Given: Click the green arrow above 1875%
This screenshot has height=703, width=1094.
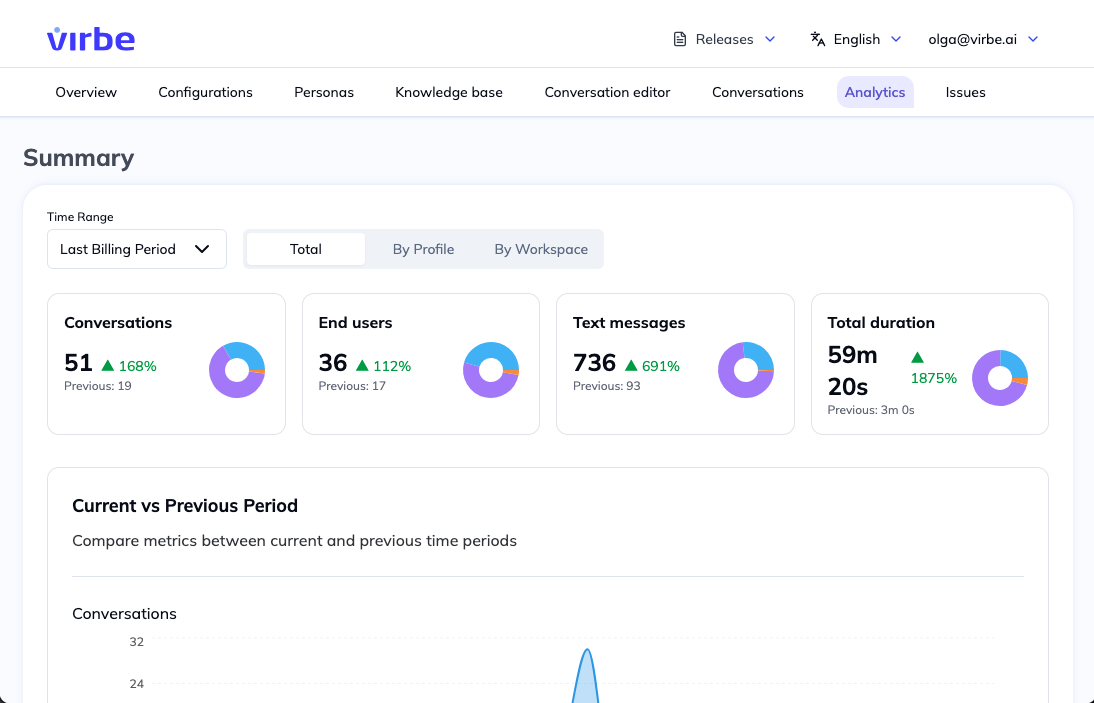Looking at the screenshot, I should [917, 358].
